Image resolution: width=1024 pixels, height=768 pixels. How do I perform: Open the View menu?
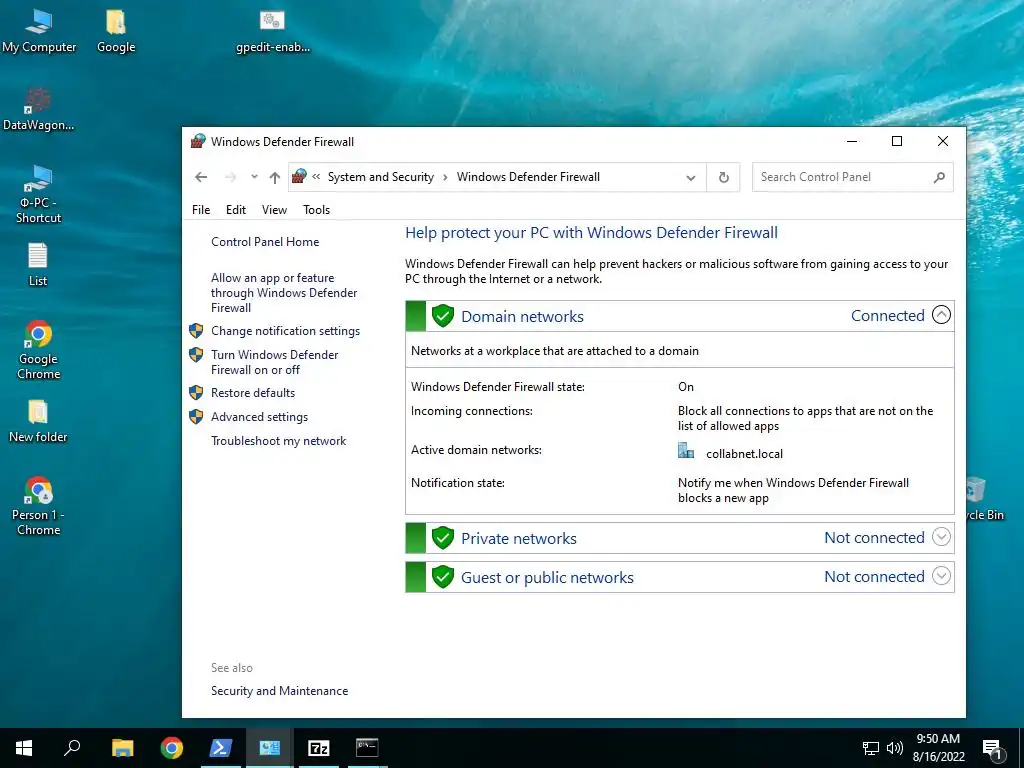(x=274, y=210)
